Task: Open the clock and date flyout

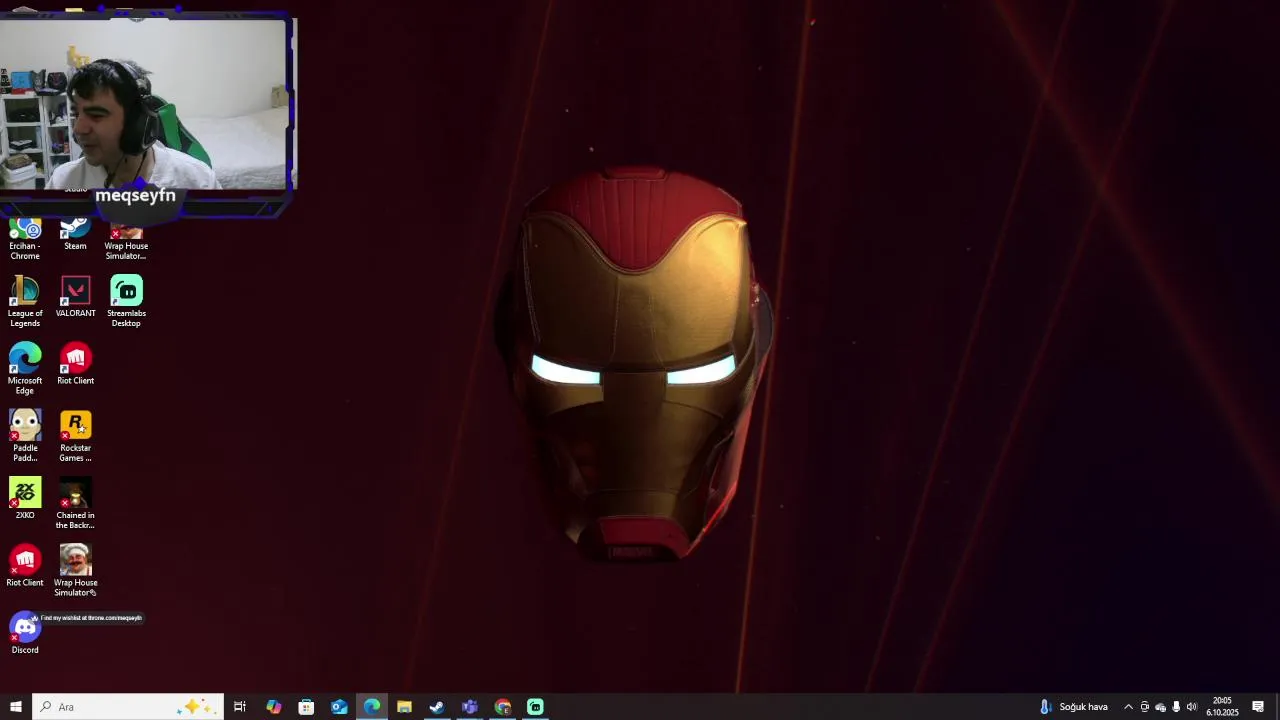Action: 1222,707
